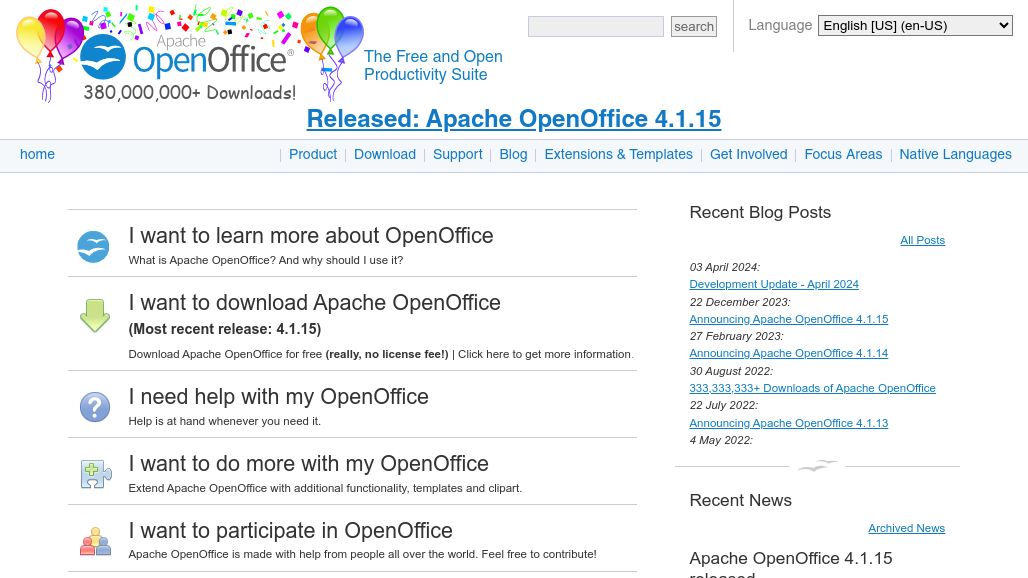Open the Native Languages menu
This screenshot has width=1028, height=578.
[955, 154]
